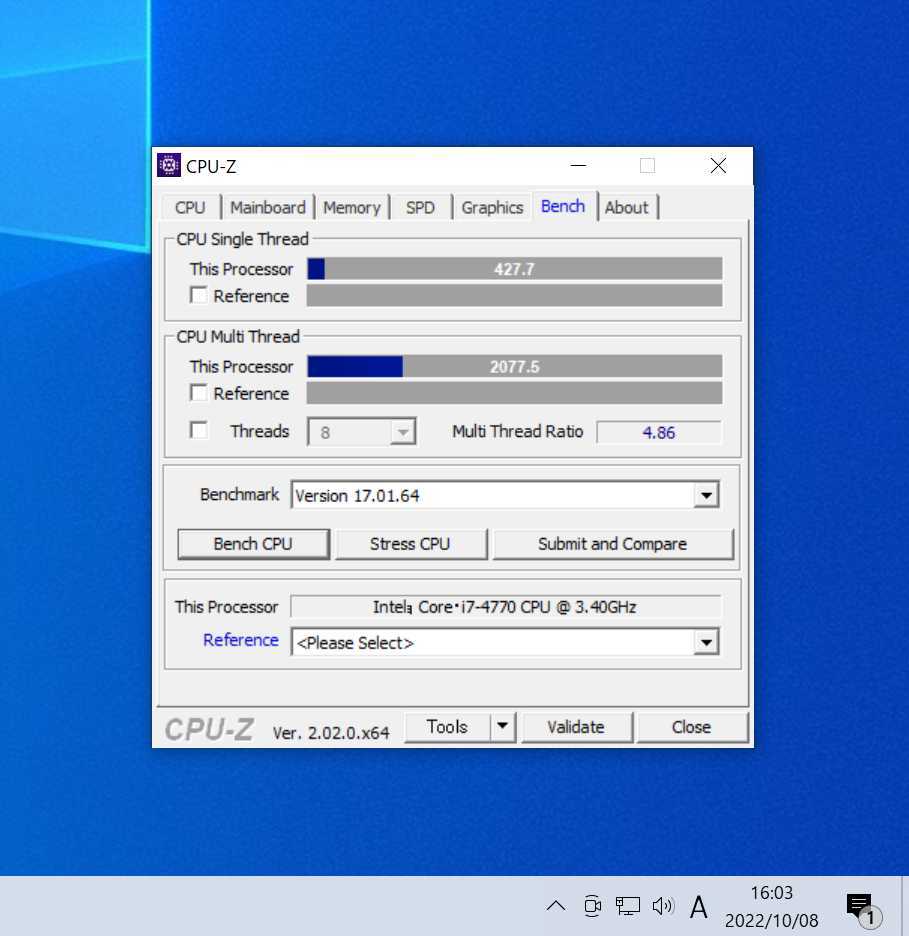View the Graphics tab
Screen dimensions: 909x936
492,207
